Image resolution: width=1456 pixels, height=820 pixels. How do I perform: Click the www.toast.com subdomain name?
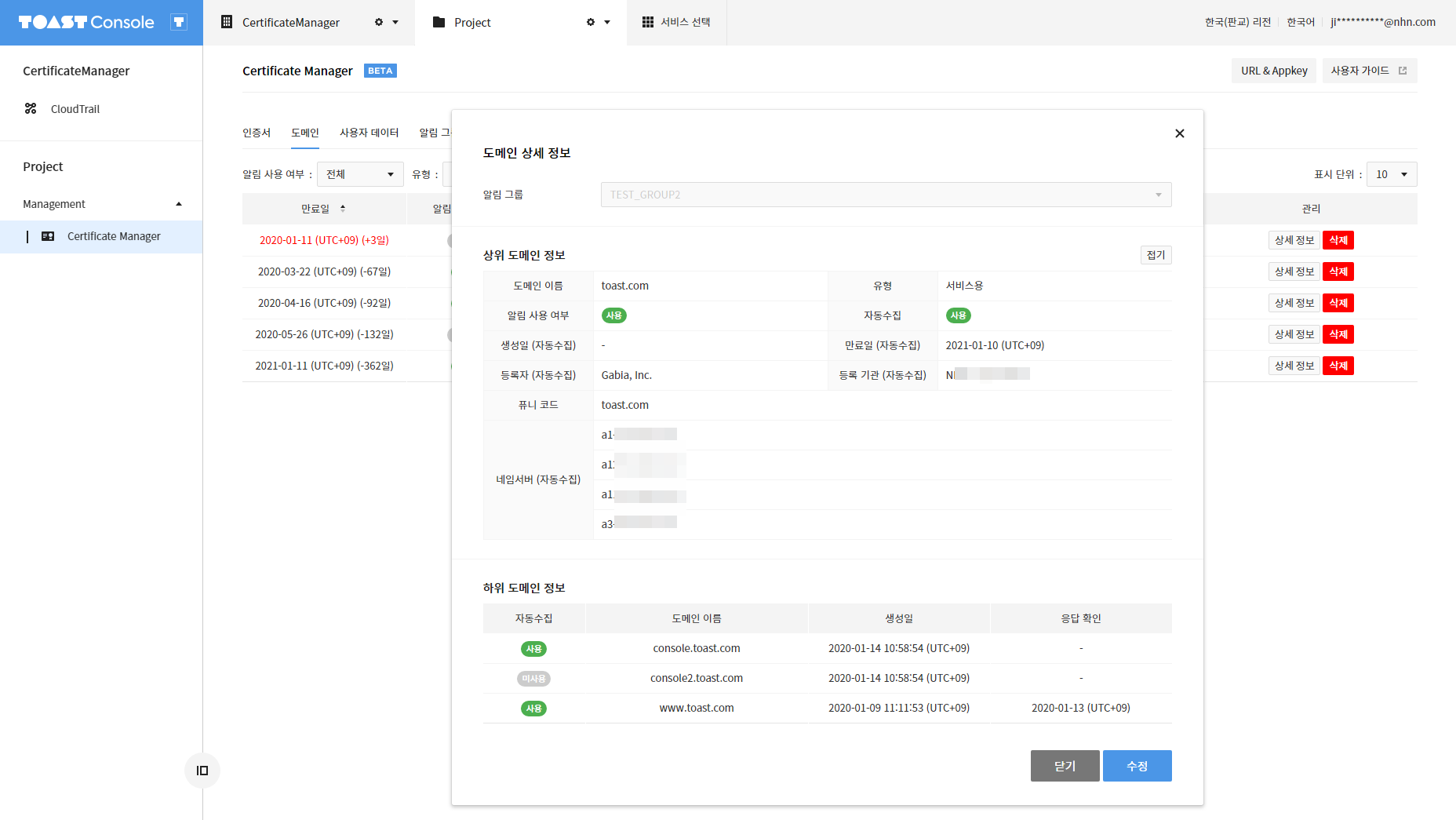[x=697, y=708]
